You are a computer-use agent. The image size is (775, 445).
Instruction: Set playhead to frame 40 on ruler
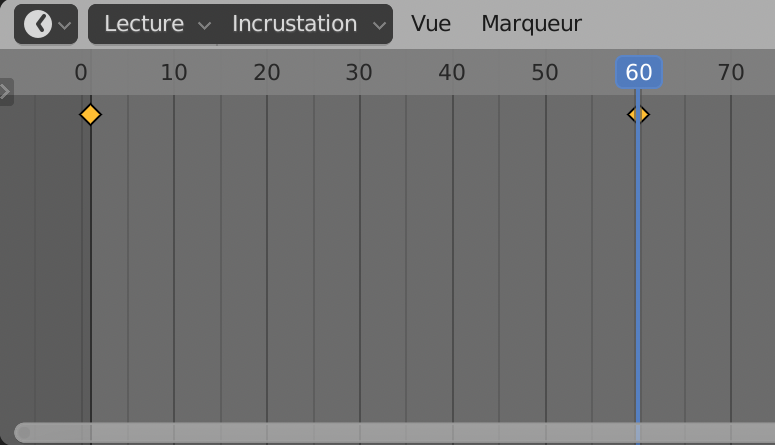tap(452, 72)
